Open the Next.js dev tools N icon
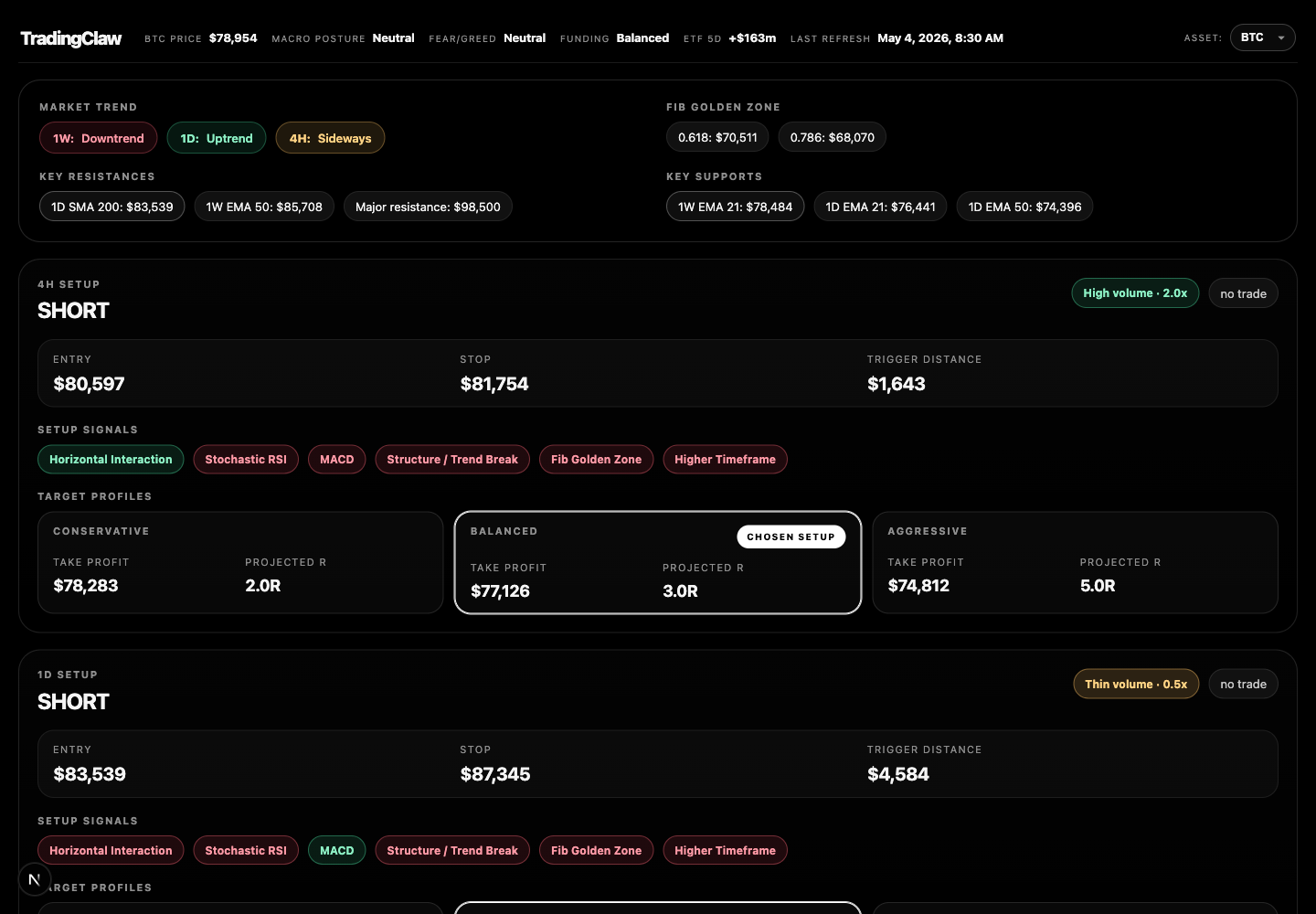This screenshot has height=914, width=1316. tap(34, 879)
